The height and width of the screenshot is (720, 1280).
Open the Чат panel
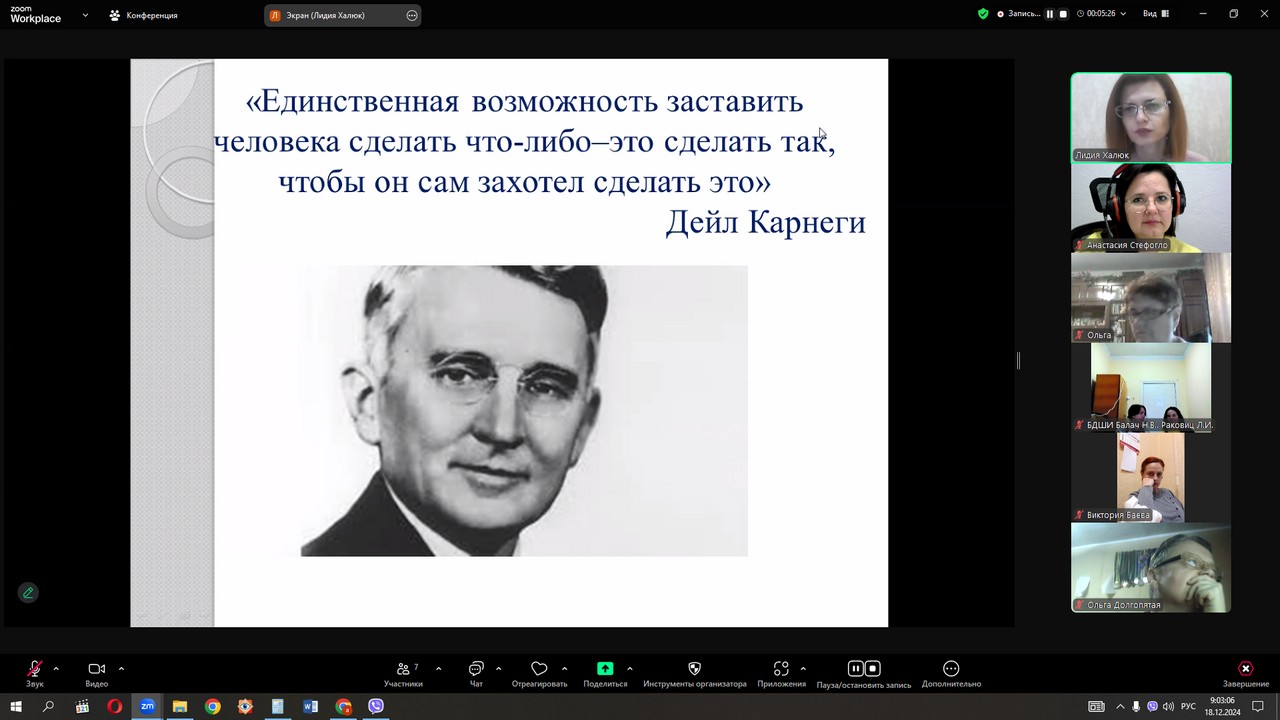476,669
